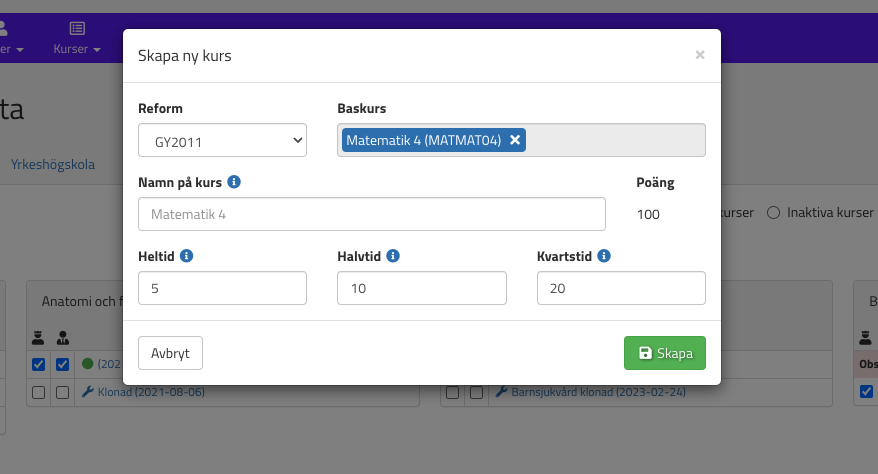Click the Namn på kurs text field

click(372, 214)
